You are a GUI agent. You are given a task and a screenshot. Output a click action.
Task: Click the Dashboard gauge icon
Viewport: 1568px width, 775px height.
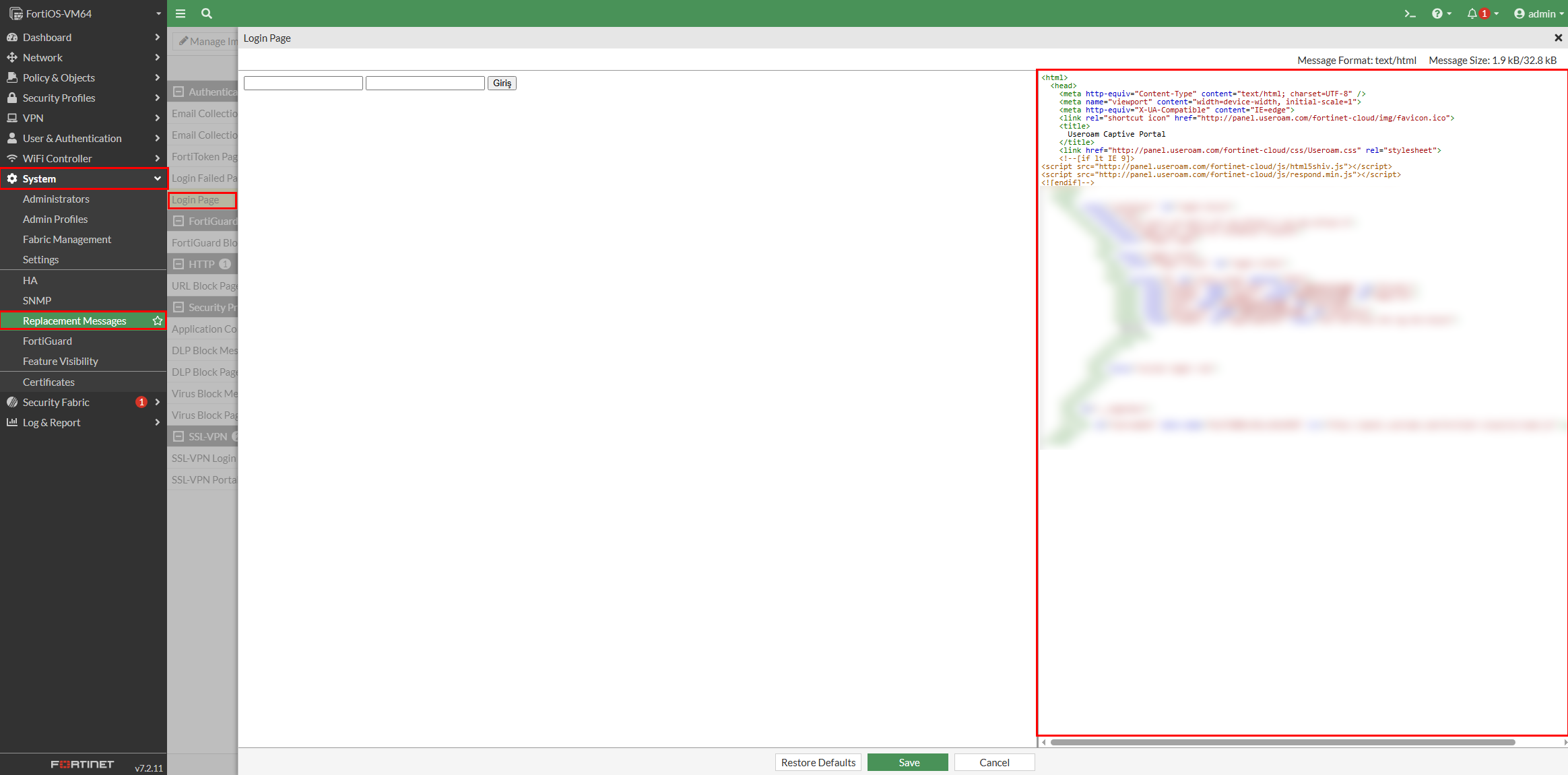(x=12, y=37)
